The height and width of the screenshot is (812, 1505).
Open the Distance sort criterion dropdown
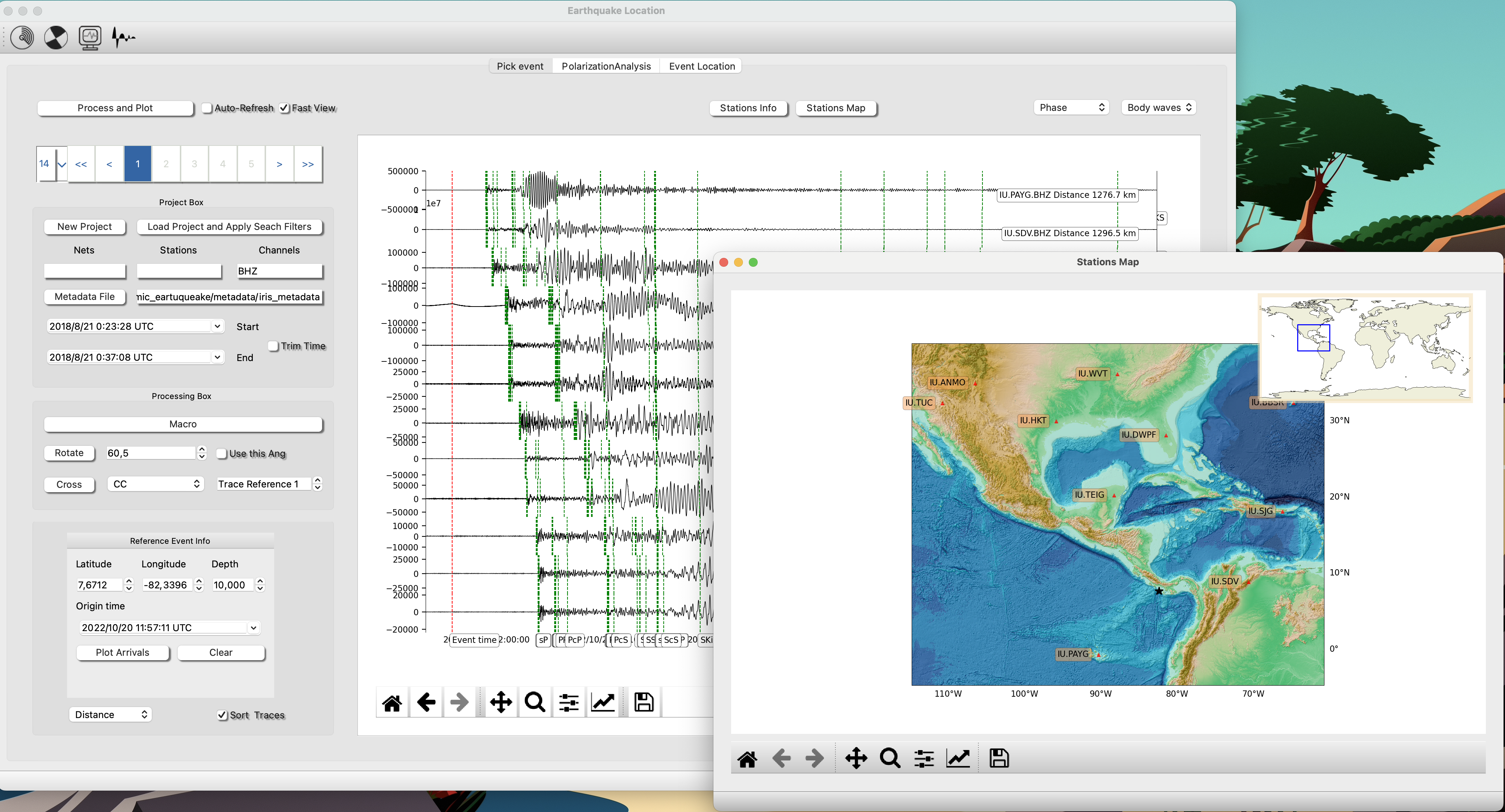coord(111,715)
